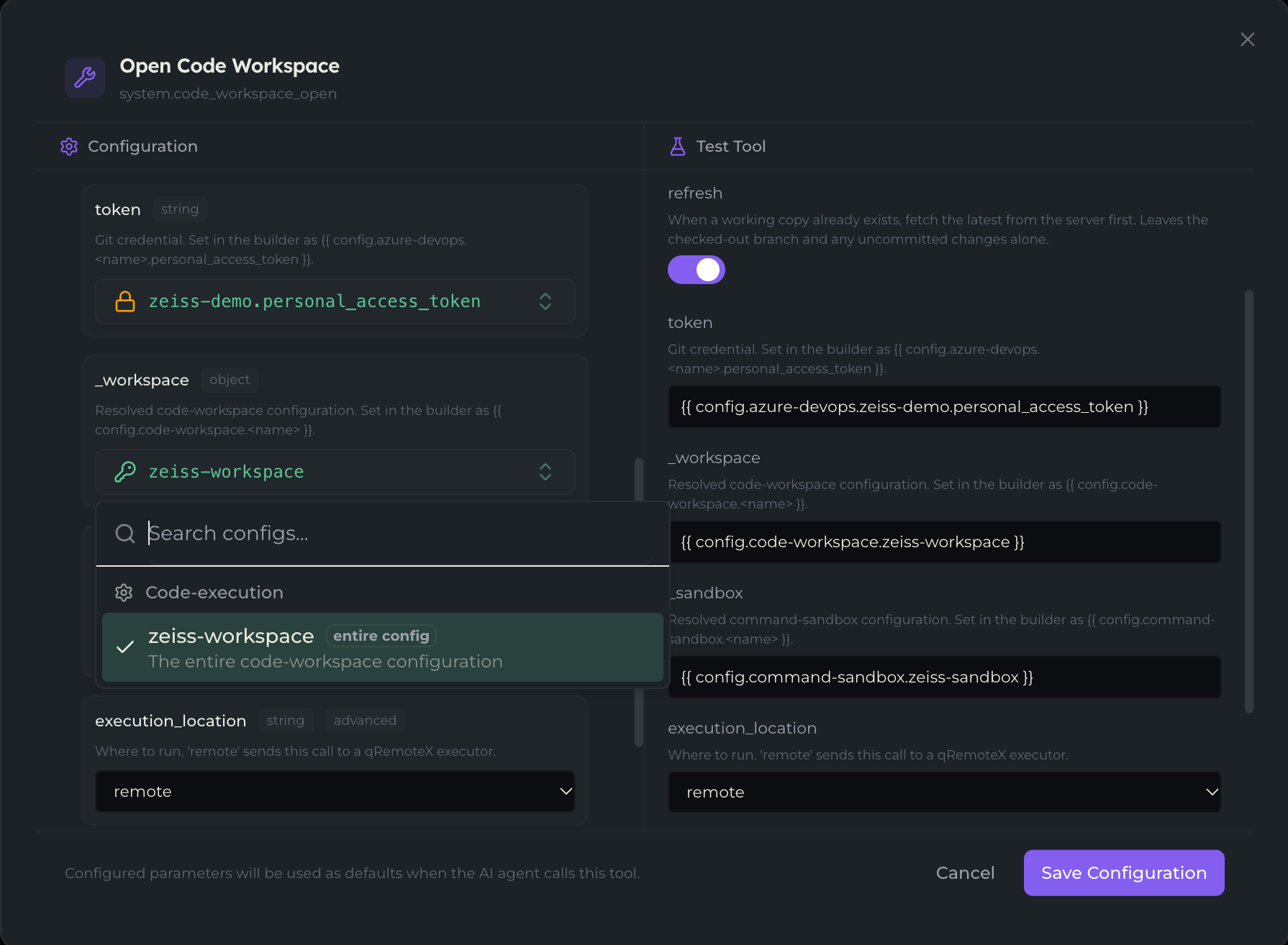This screenshot has width=1288, height=945.
Task: Switch to the Test Tool panel heading
Action: (x=731, y=147)
